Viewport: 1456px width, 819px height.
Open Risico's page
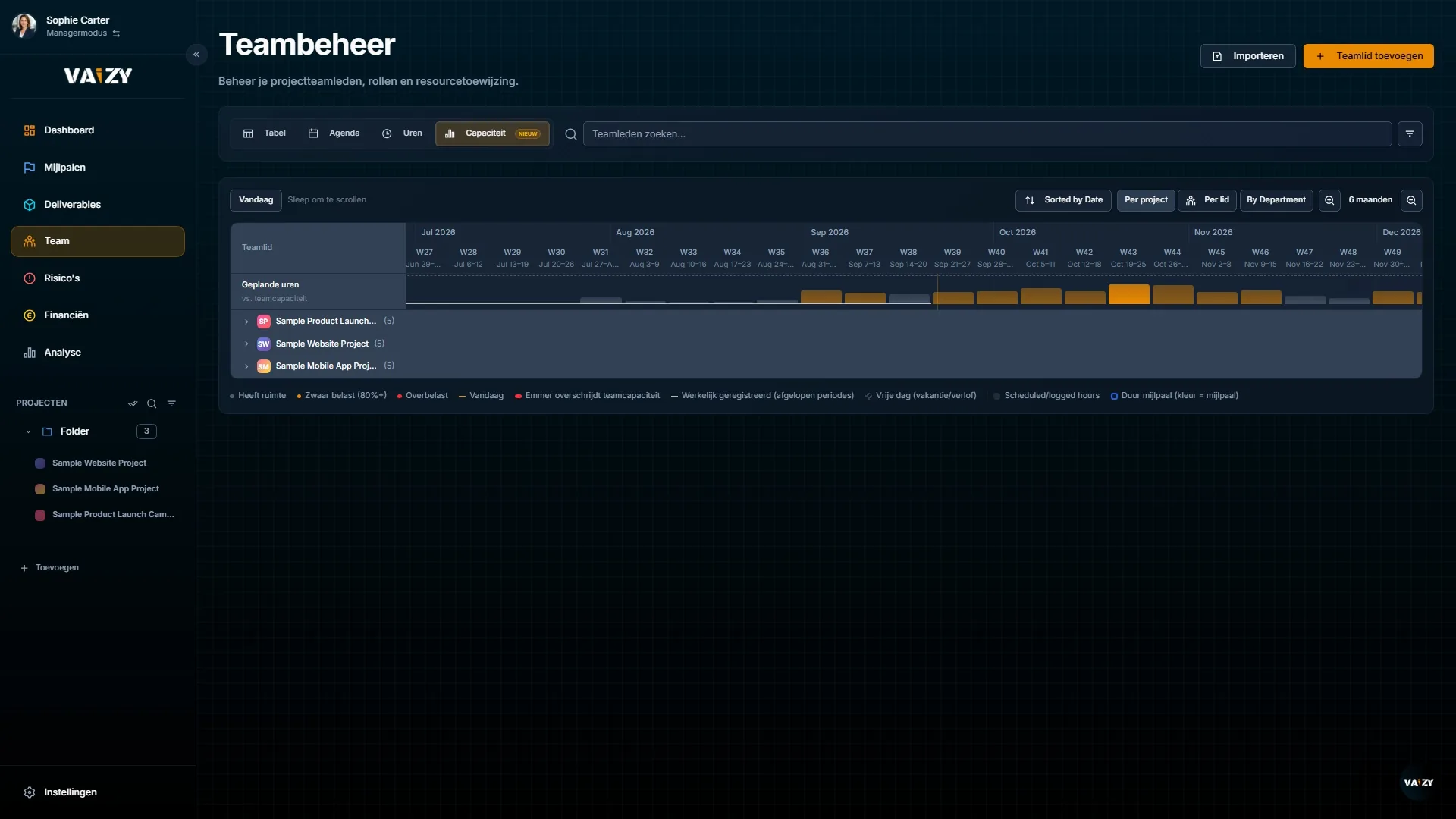tap(97, 278)
